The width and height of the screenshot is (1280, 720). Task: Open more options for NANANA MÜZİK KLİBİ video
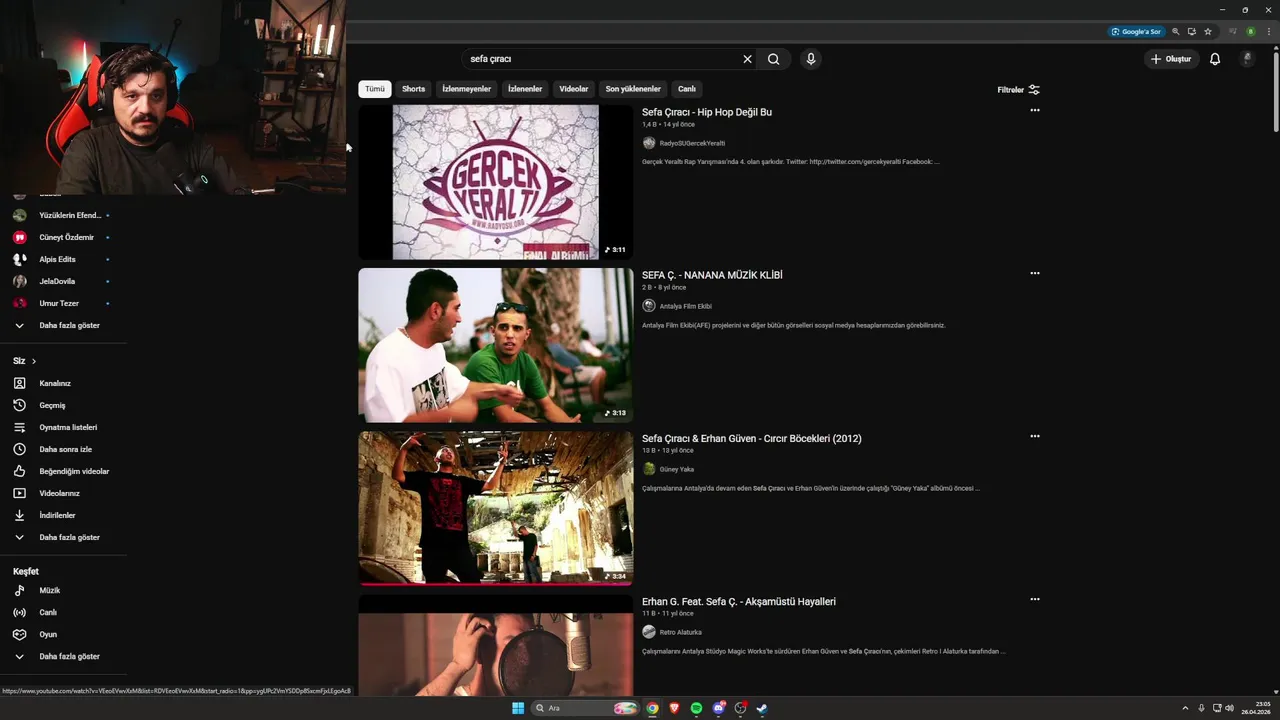(1035, 273)
